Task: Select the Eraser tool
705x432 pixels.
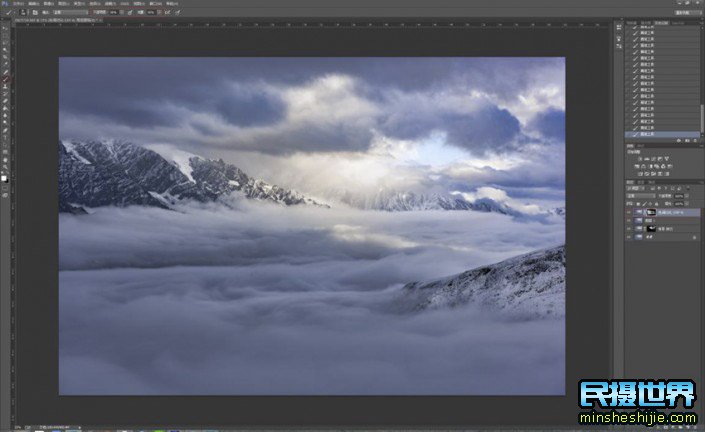Action: coord(6,101)
